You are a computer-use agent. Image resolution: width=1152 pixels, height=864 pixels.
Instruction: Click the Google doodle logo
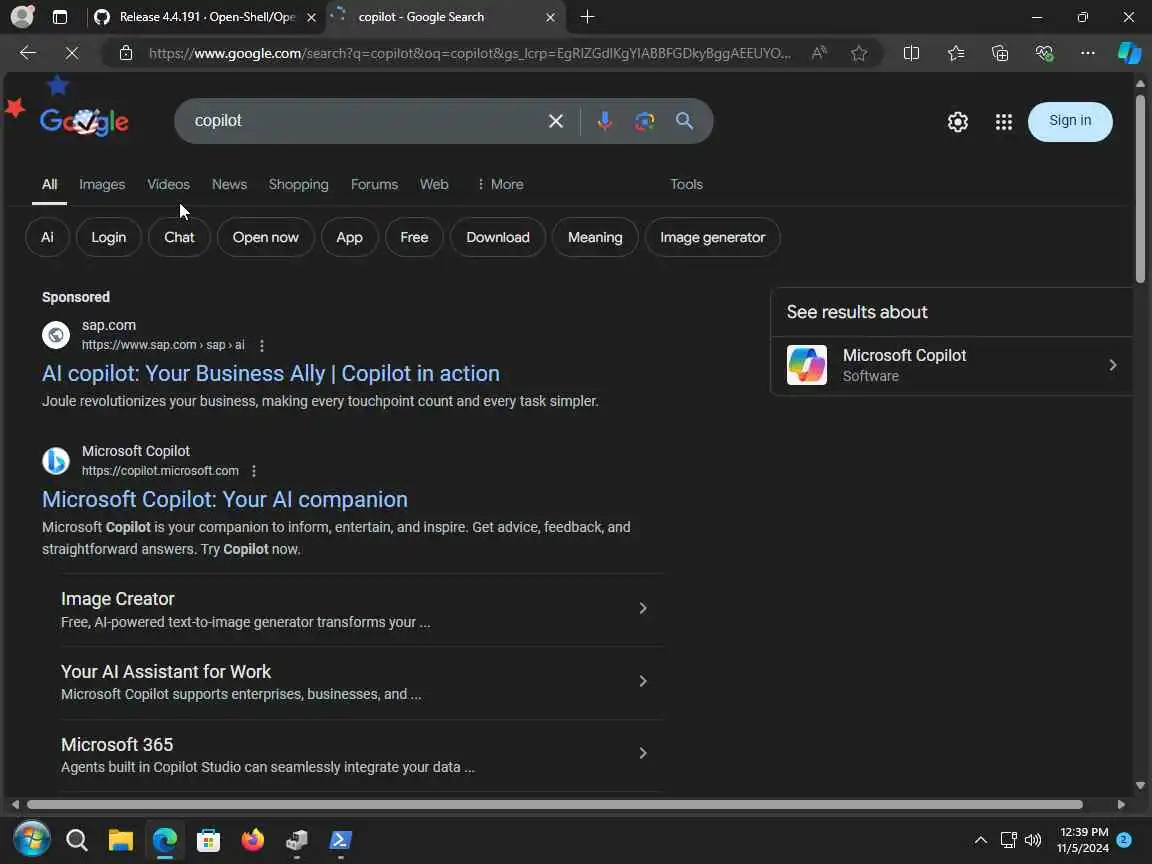[x=84, y=120]
